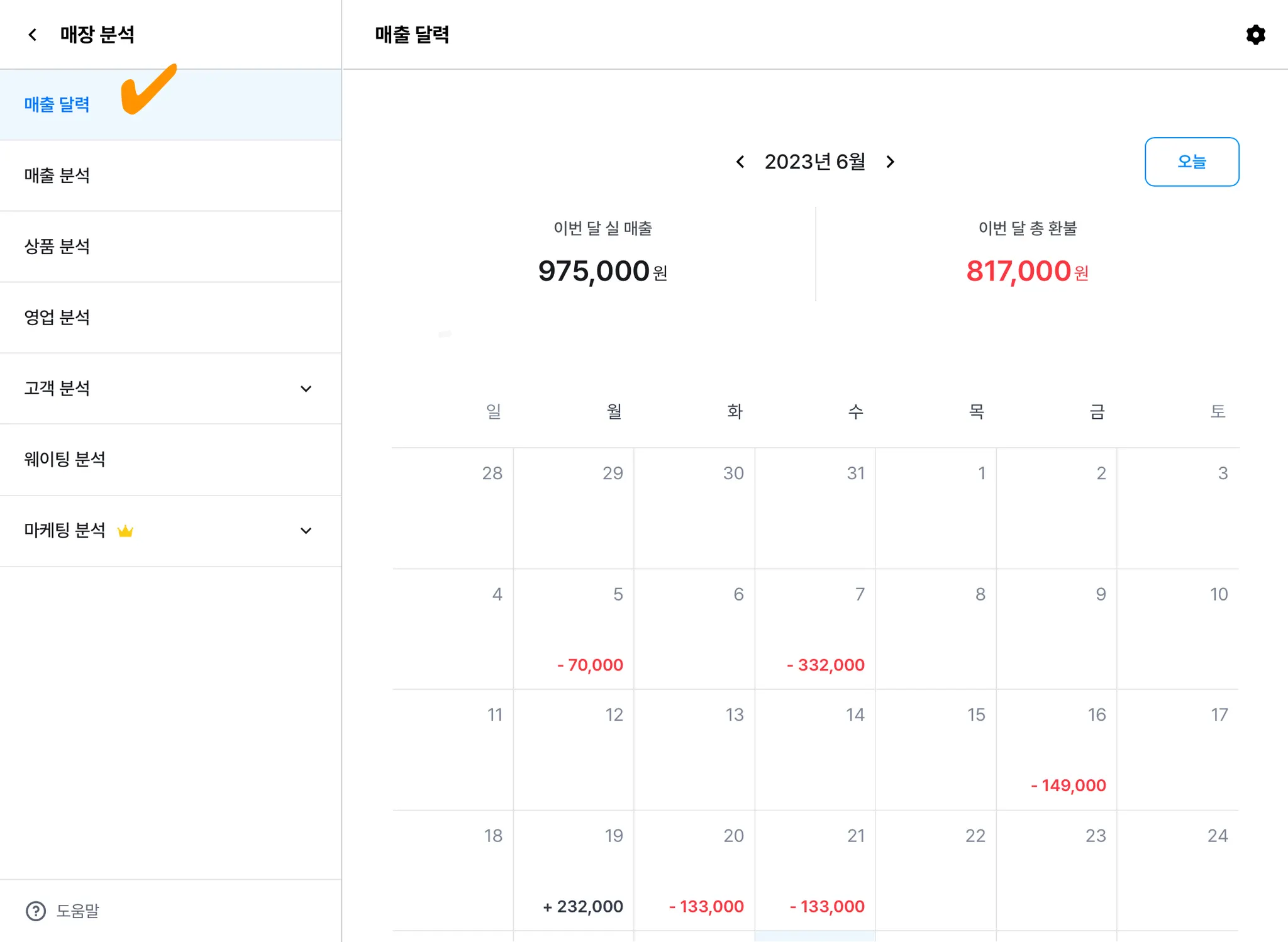Open the 매출 분석 menu item

[x=57, y=176]
